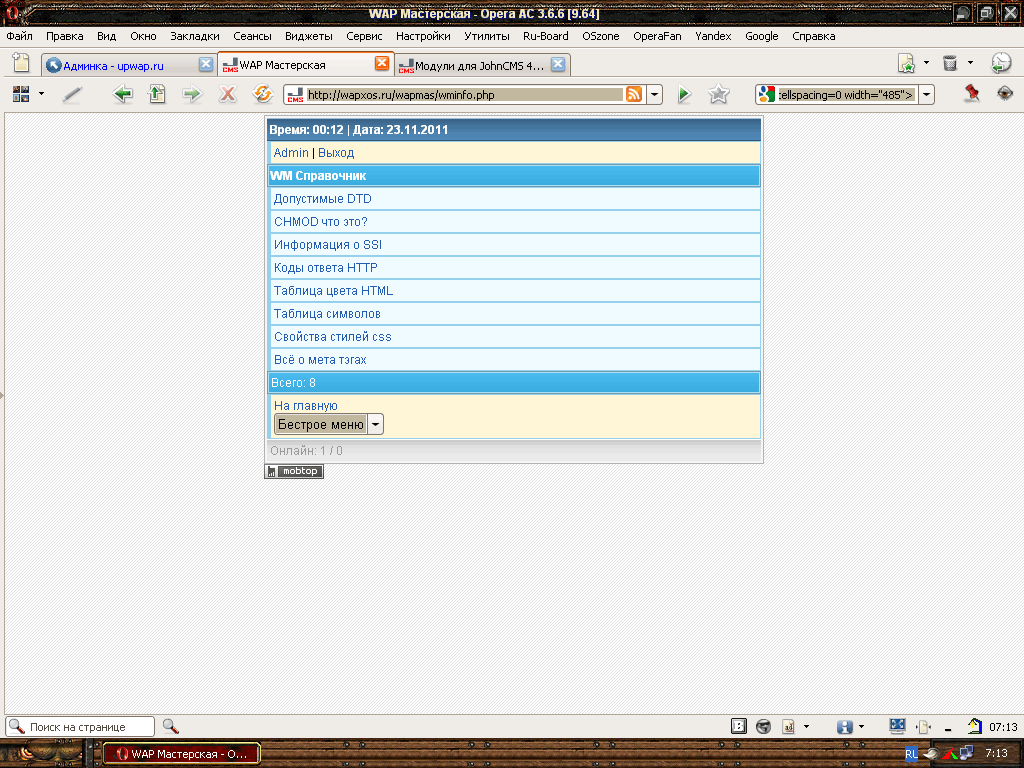Viewport: 1024px width, 768px height.
Task: Click the magnifier find-next icon in the status bar
Action: [x=170, y=726]
